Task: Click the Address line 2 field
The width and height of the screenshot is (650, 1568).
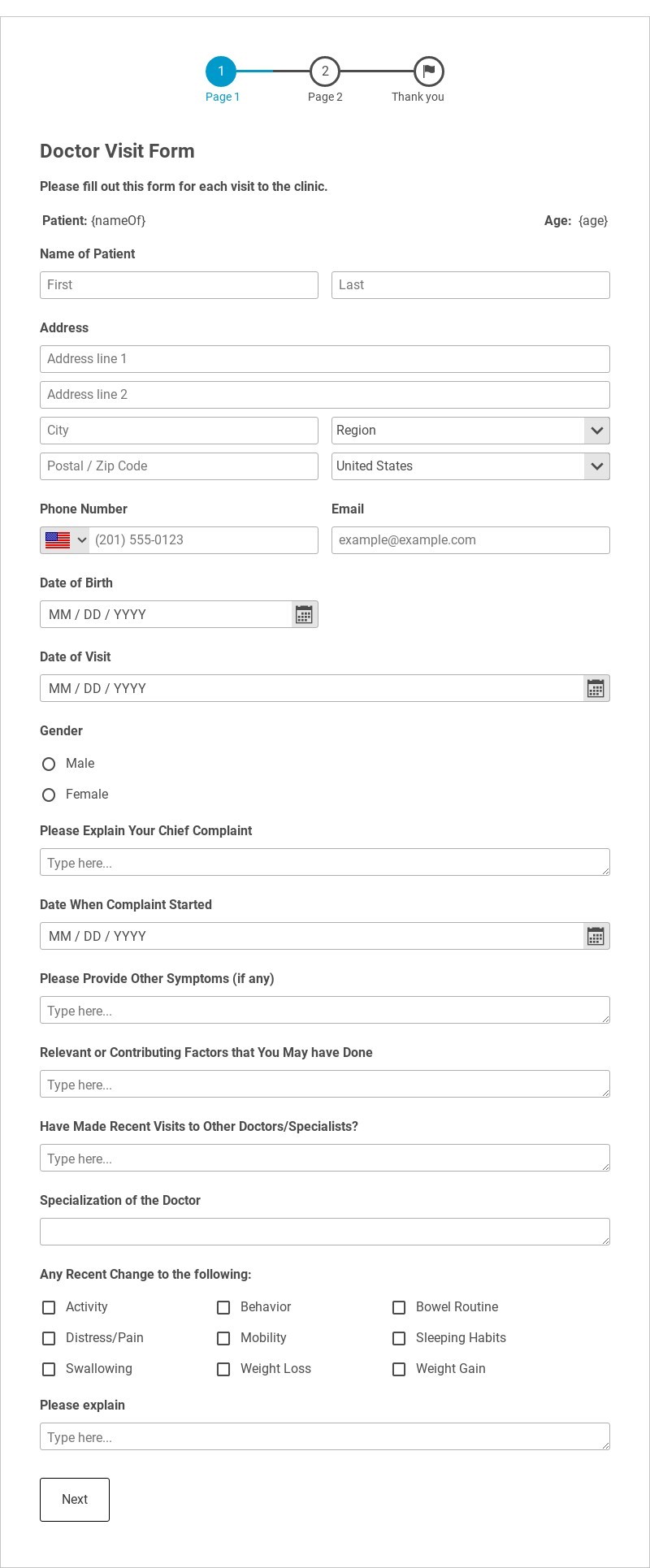Action: pos(325,395)
